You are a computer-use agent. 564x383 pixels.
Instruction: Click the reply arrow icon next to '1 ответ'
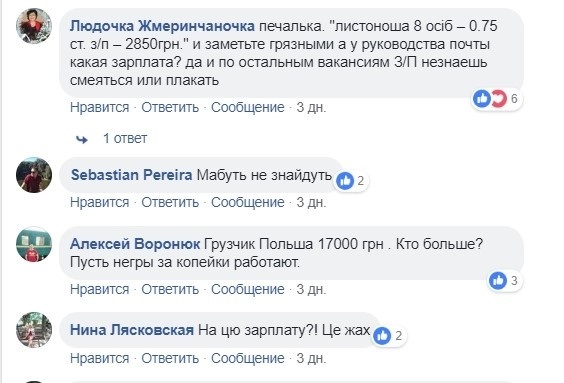click(82, 139)
